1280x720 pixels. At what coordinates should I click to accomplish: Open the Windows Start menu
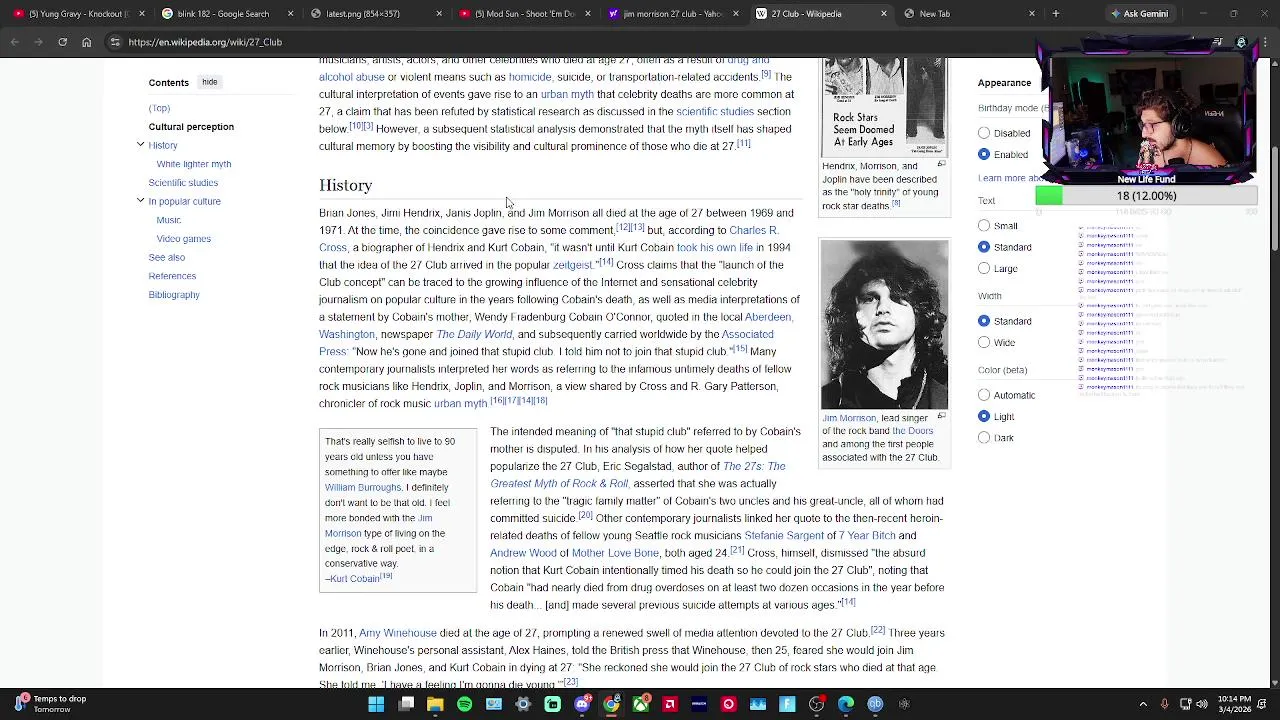tap(376, 704)
